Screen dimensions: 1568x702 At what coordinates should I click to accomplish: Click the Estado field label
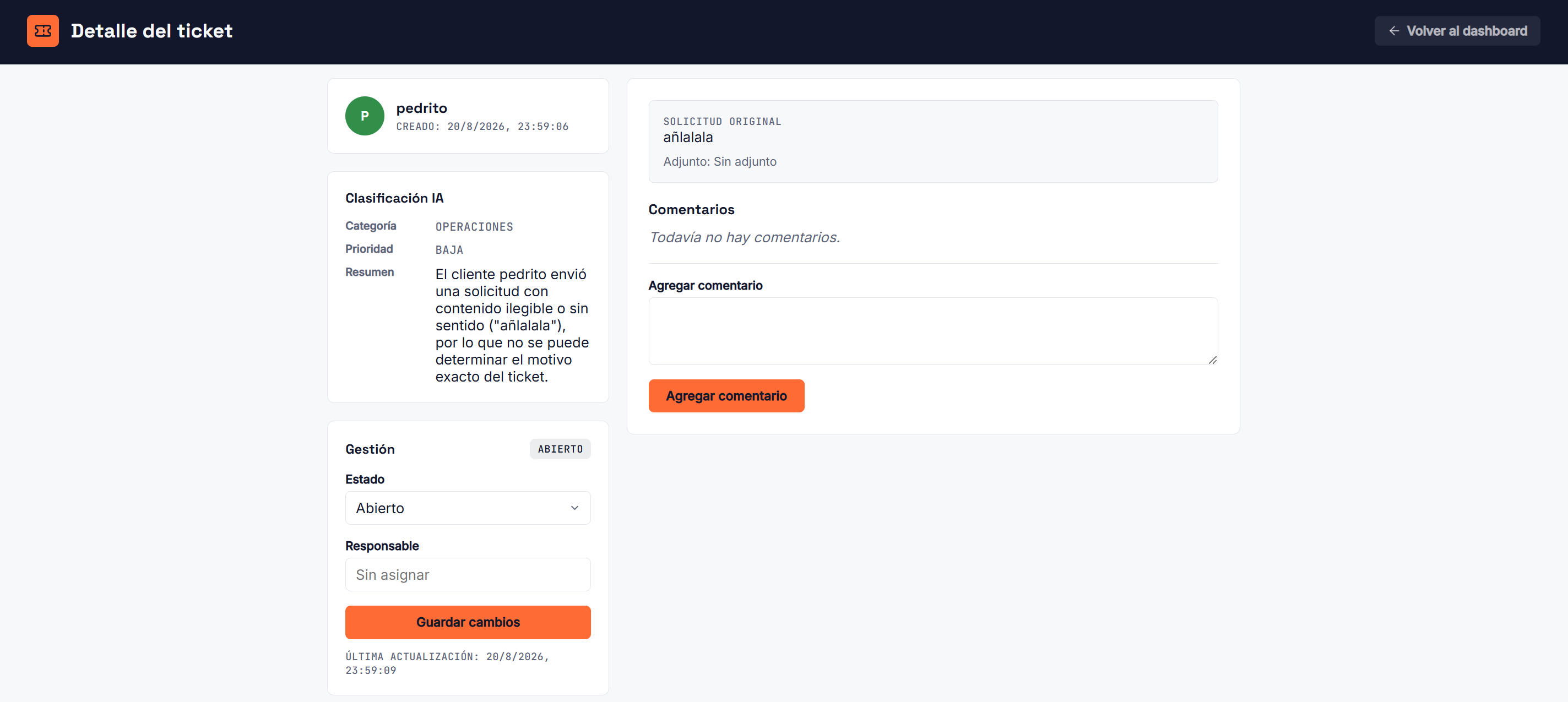365,480
